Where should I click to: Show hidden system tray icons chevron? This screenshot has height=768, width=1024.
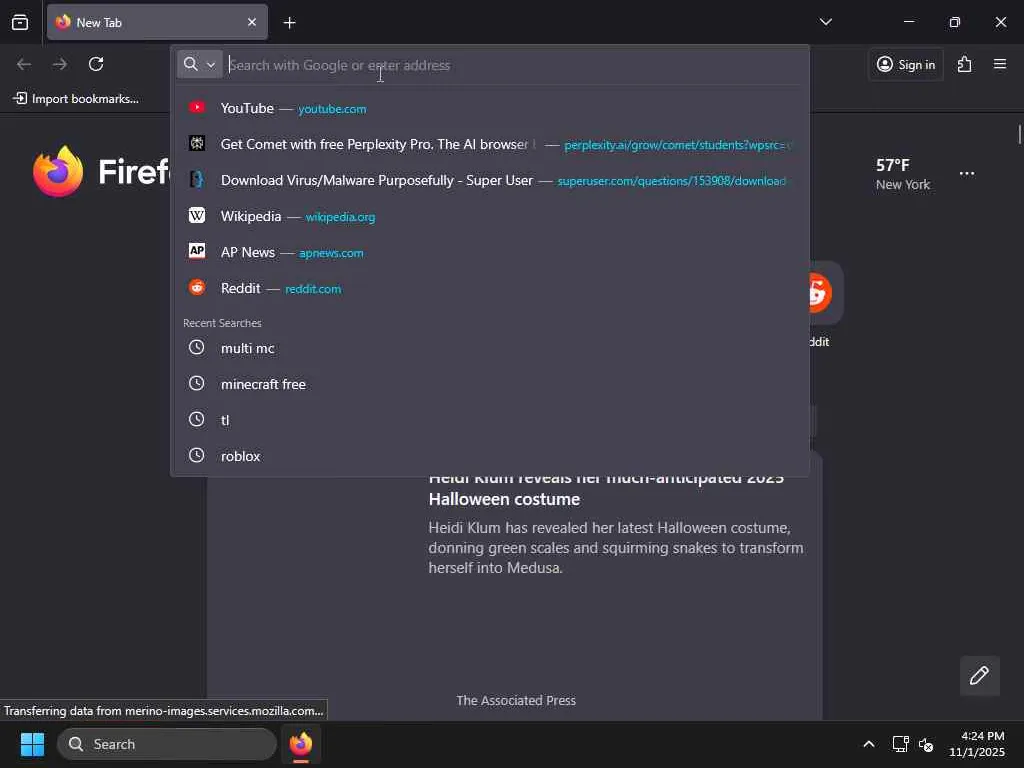coord(869,744)
